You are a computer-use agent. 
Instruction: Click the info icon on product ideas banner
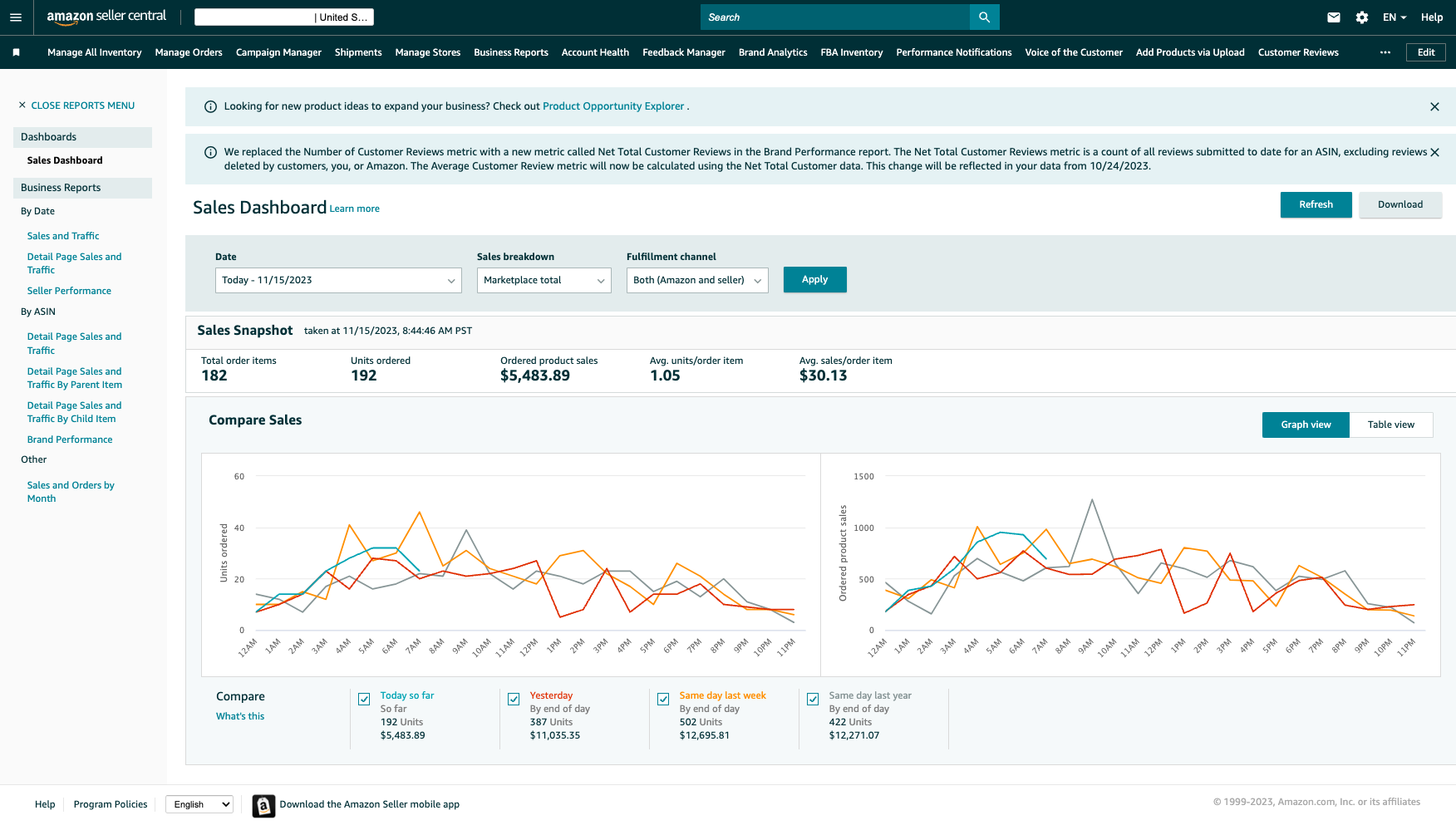point(210,106)
